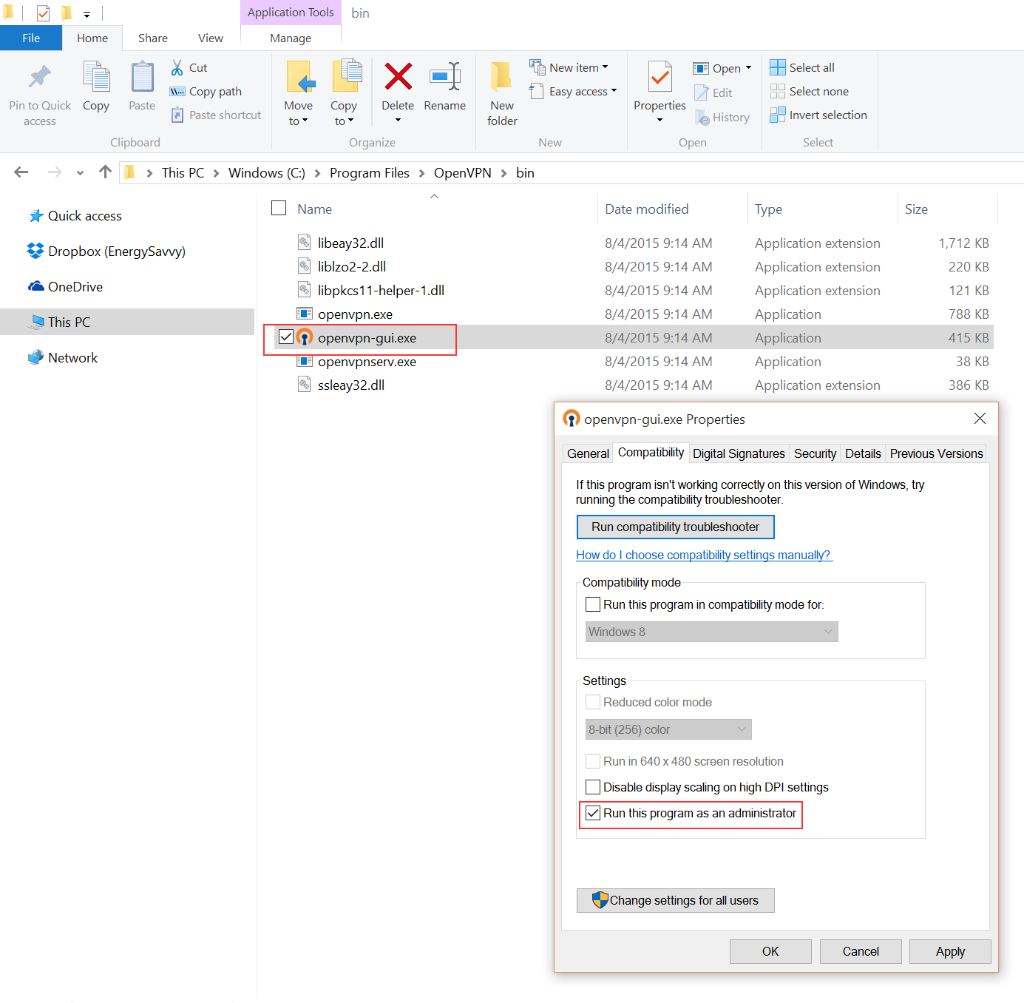The height and width of the screenshot is (1003, 1024).
Task: Click the Cut scissors icon
Action: tap(177, 67)
